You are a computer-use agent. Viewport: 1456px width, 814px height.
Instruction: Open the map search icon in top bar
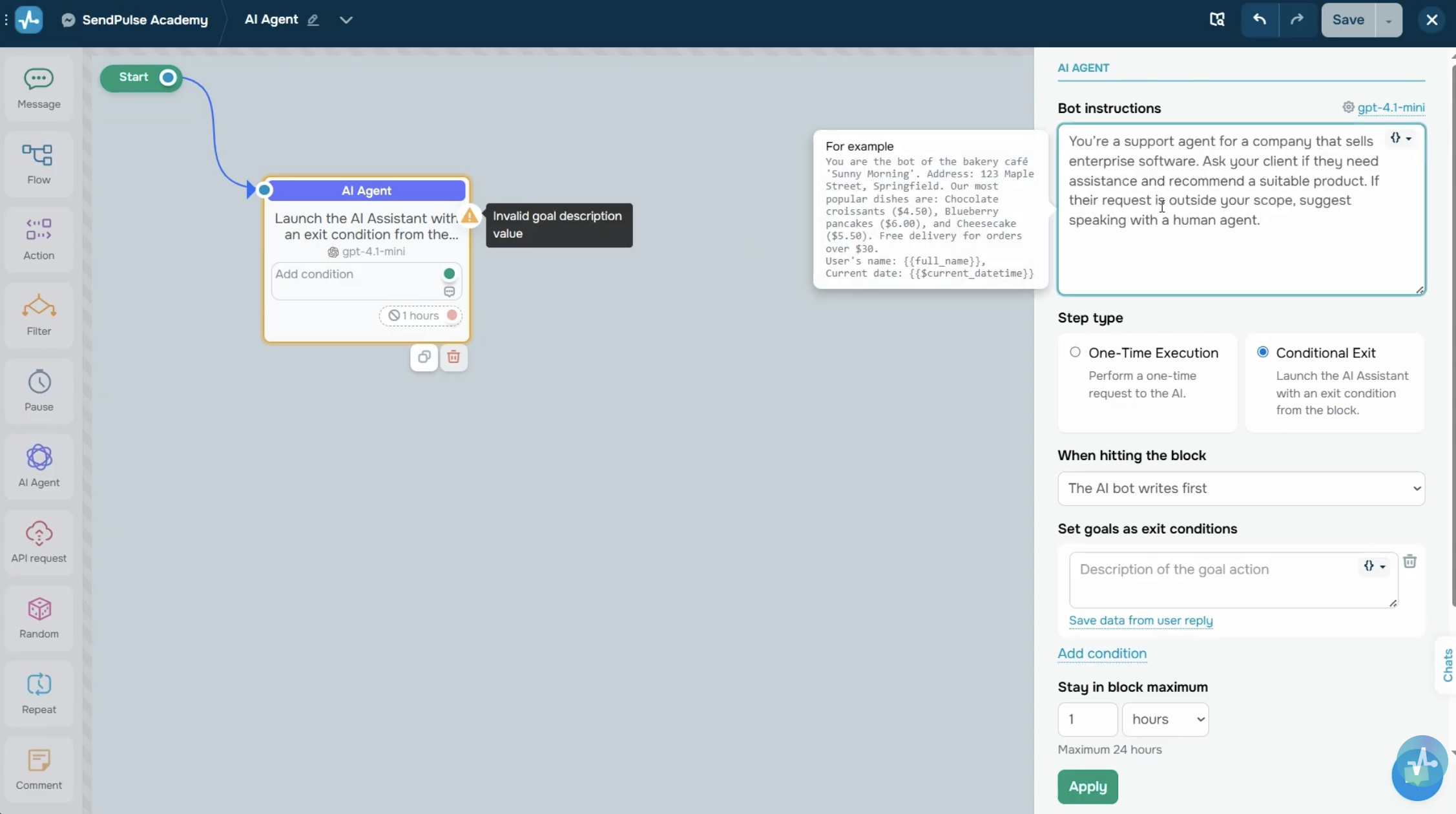click(1217, 19)
